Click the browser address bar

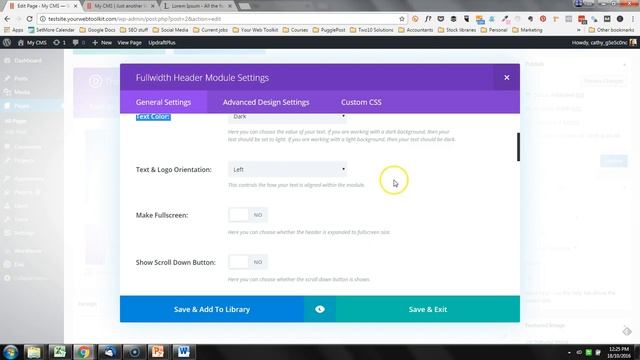[x=220, y=19]
